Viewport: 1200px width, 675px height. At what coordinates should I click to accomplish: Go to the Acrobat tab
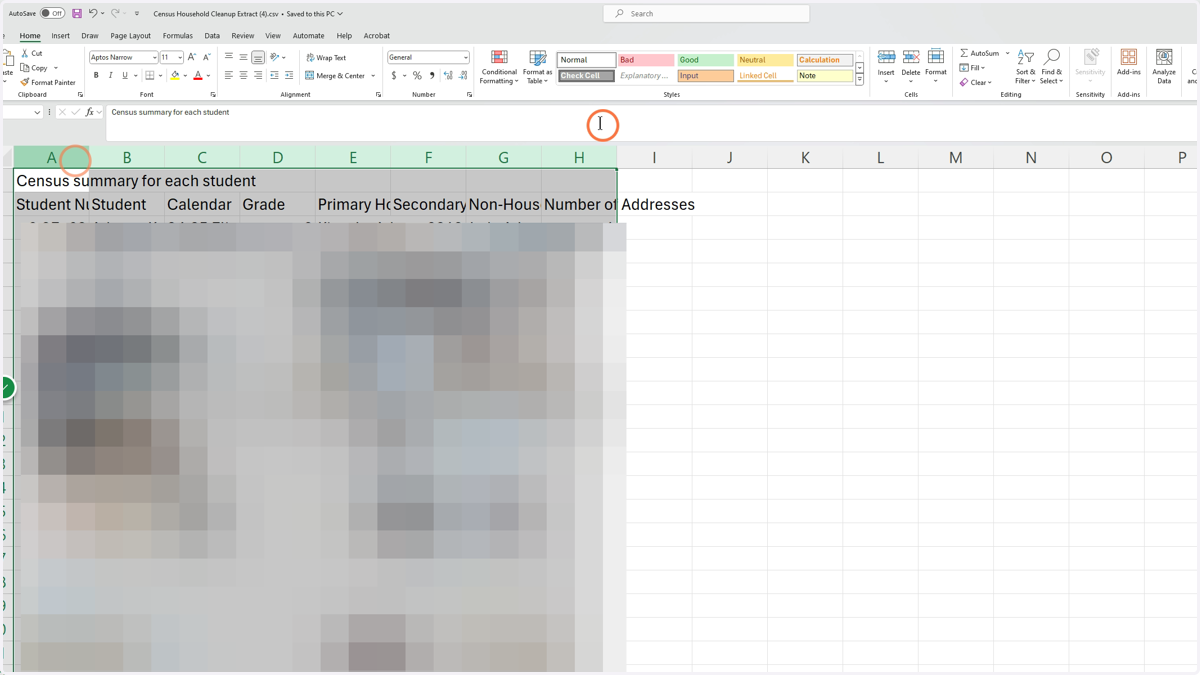377,35
